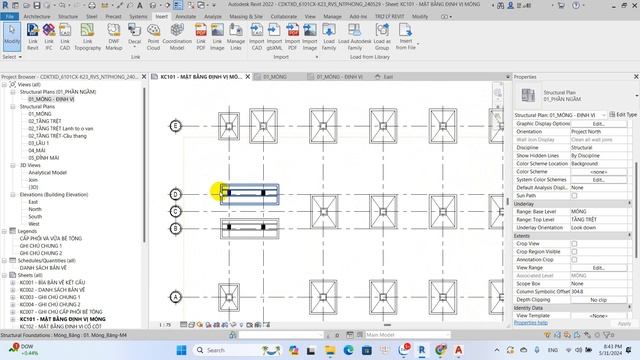Click the Project Browser vertical scrollbar
Screen dimensions: 640x360
pos(144,164)
